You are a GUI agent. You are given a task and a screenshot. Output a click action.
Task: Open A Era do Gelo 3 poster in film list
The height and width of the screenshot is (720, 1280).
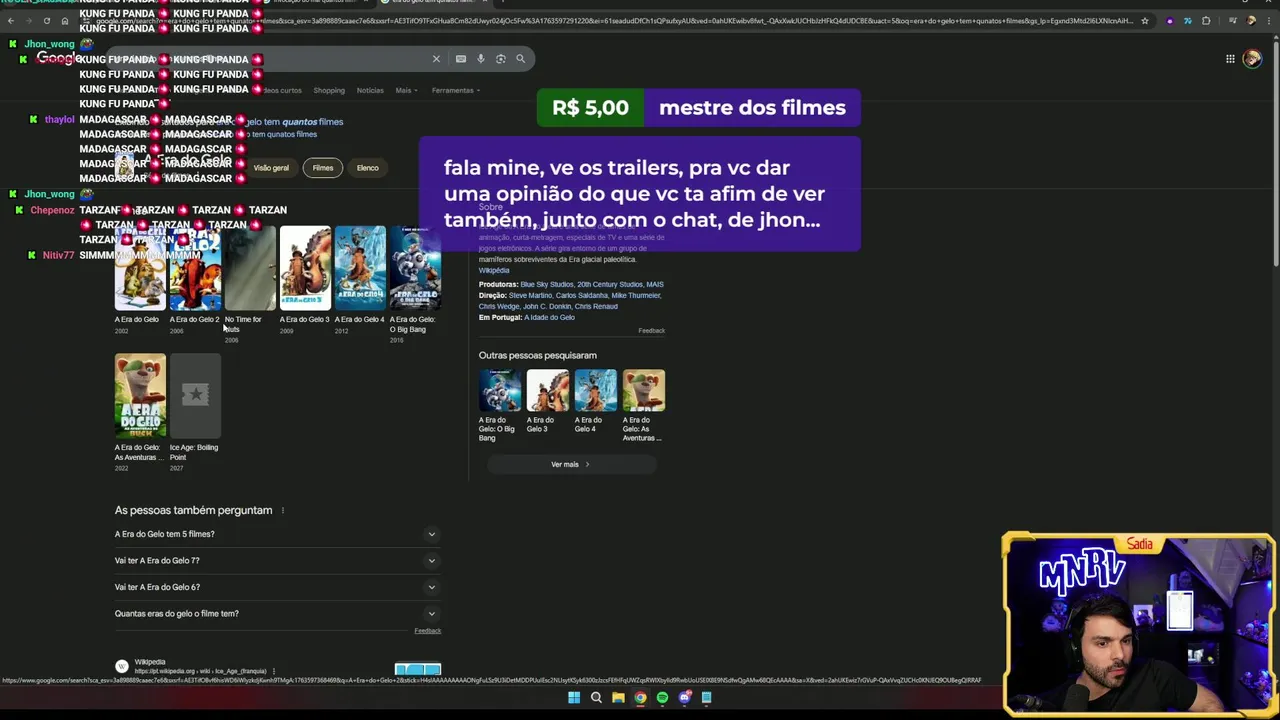(305, 268)
